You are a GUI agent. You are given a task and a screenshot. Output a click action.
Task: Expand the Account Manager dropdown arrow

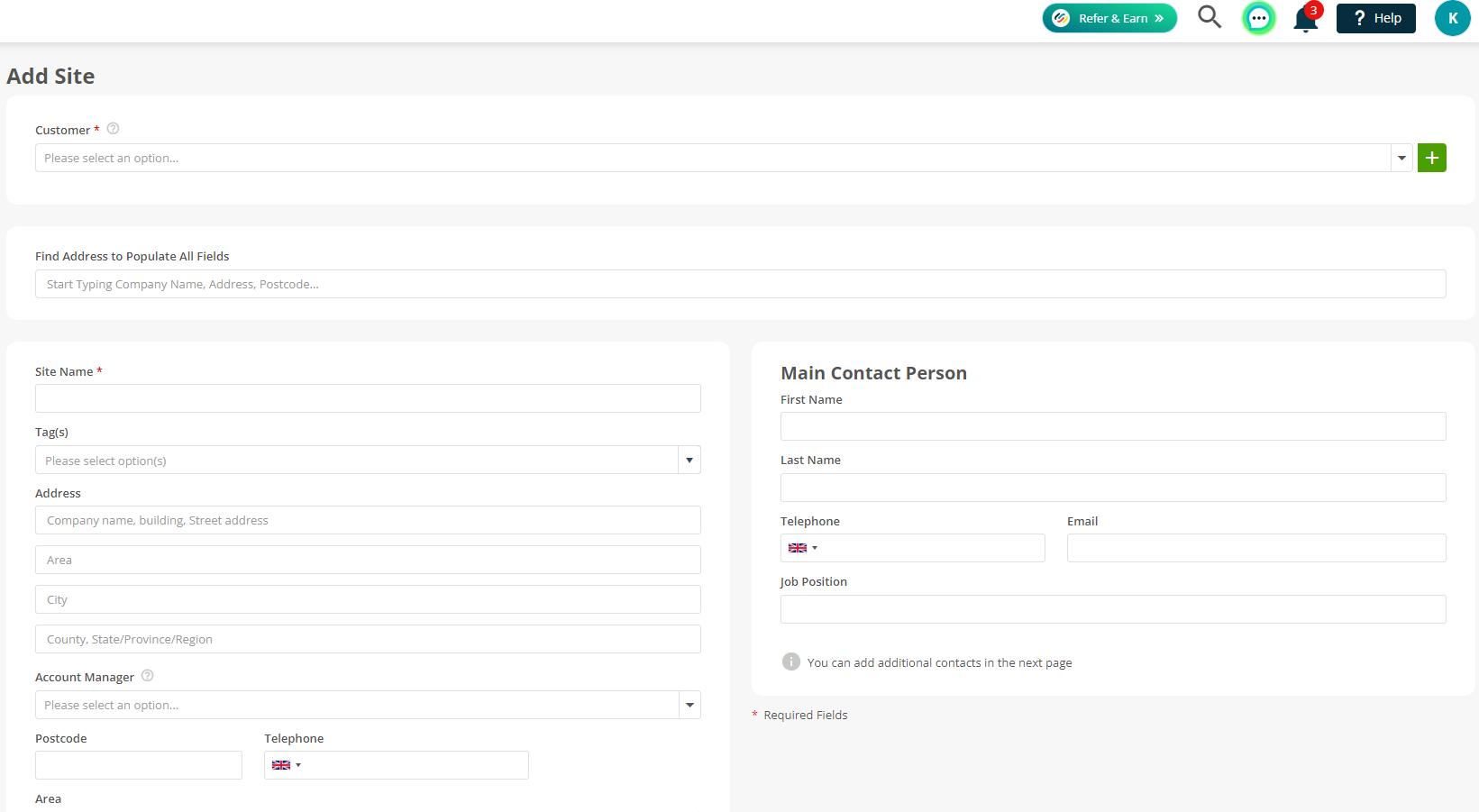coord(689,705)
